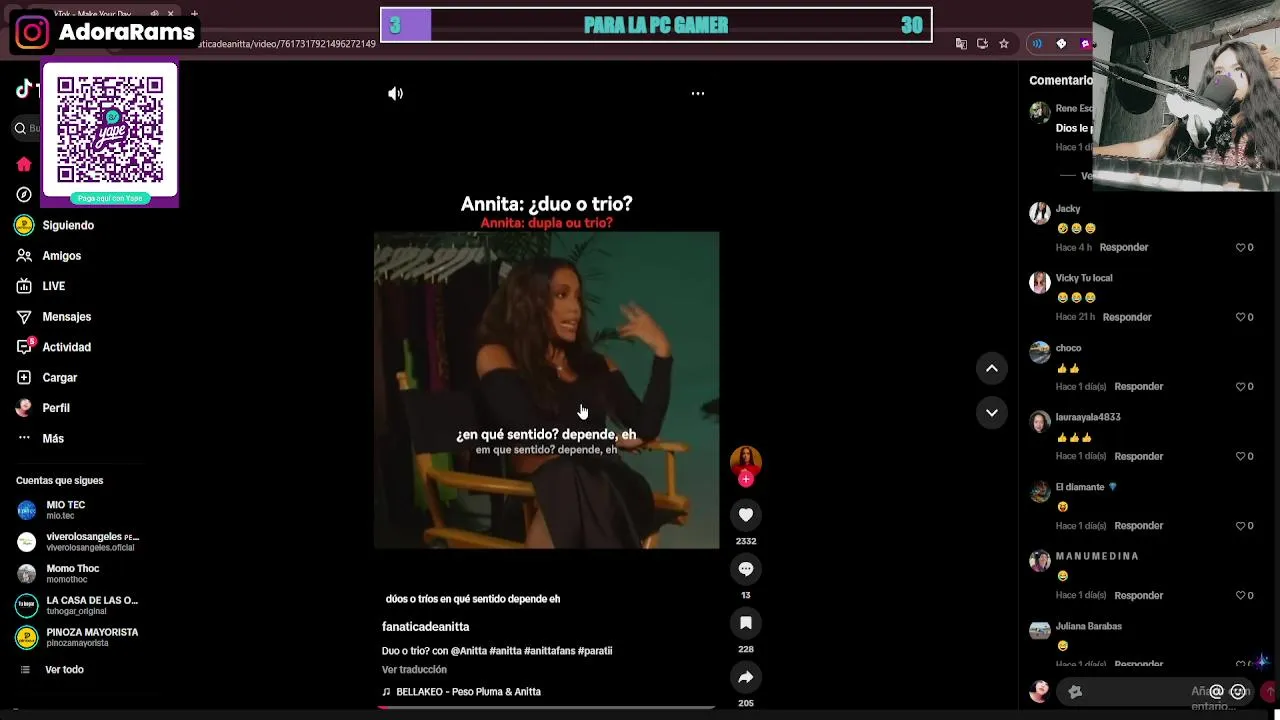1280x720 pixels.
Task: Open the Amigos section
Action: pyautogui.click(x=62, y=256)
